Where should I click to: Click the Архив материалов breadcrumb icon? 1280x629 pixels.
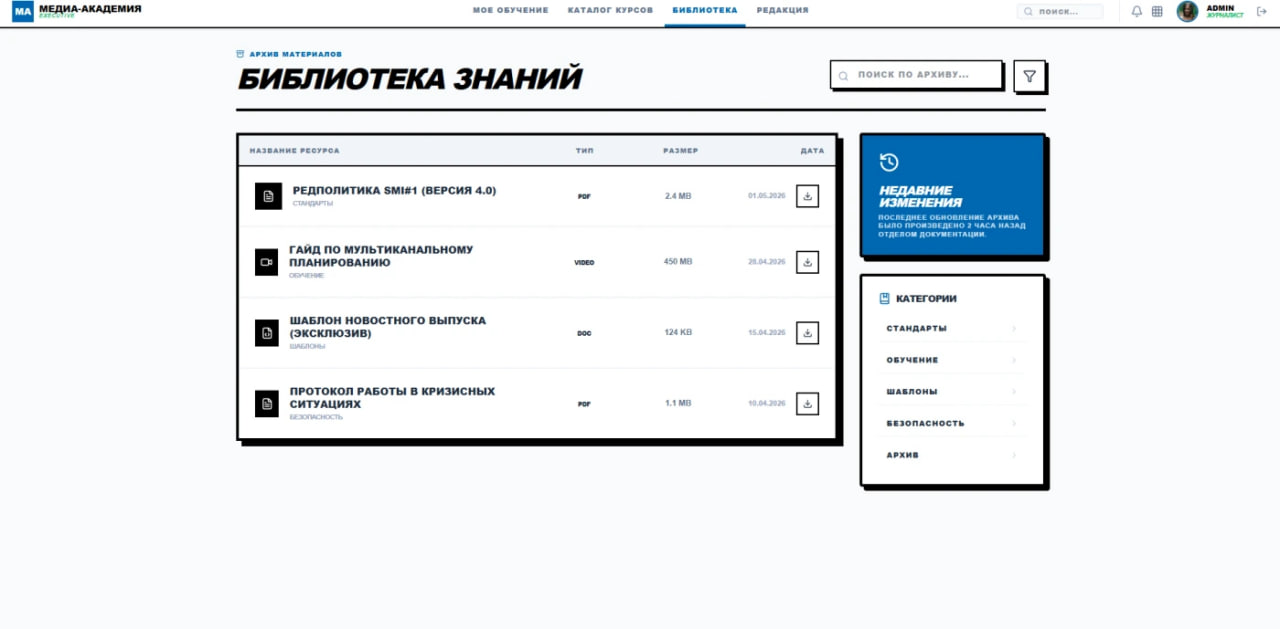[240, 54]
